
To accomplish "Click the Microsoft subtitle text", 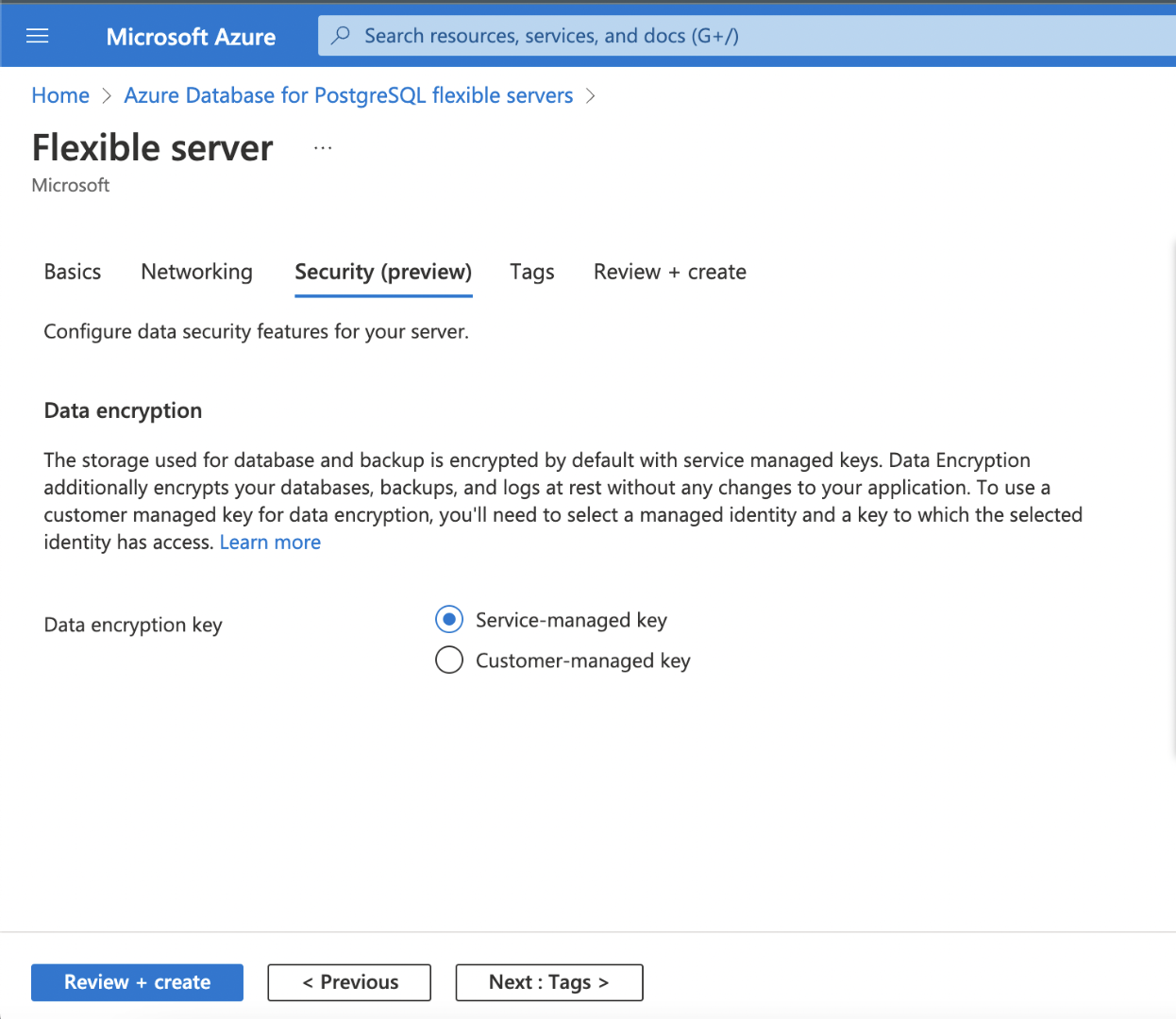I will (x=71, y=185).
